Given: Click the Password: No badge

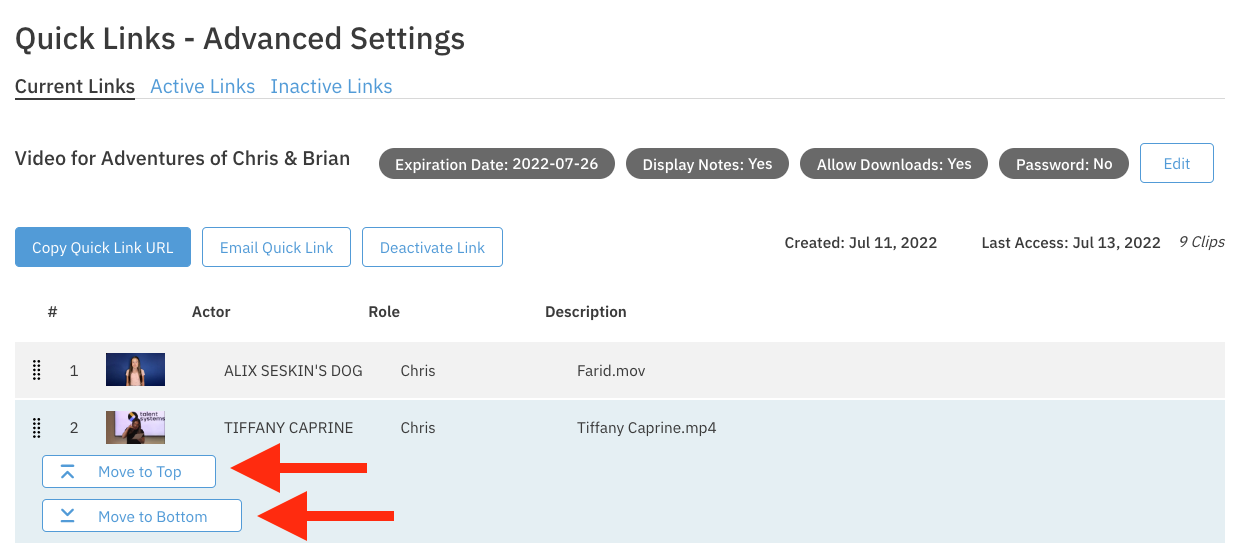Looking at the screenshot, I should coord(1063,164).
